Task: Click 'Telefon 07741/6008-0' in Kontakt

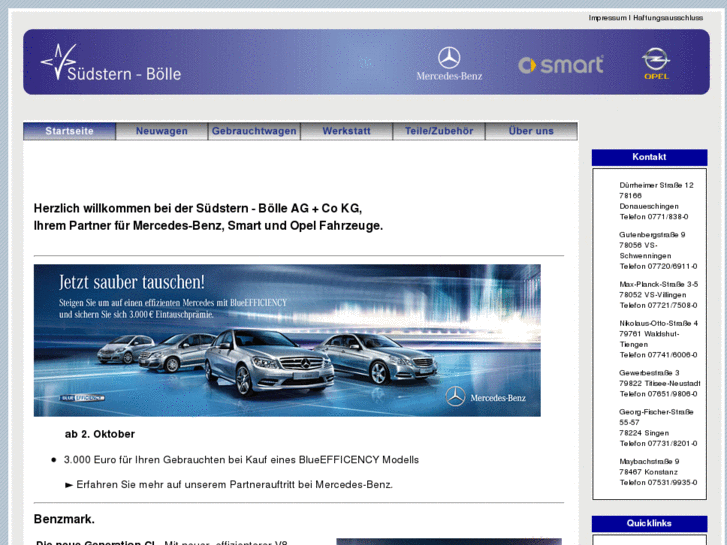Action: click(x=658, y=355)
